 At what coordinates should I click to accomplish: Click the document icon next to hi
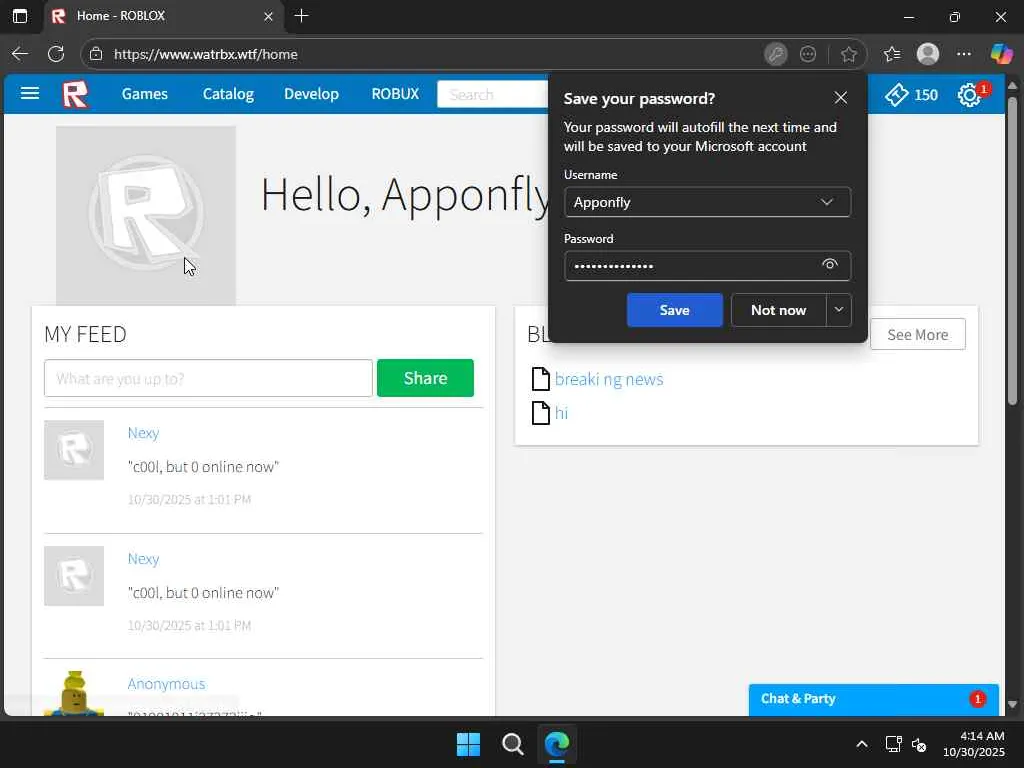tap(541, 413)
